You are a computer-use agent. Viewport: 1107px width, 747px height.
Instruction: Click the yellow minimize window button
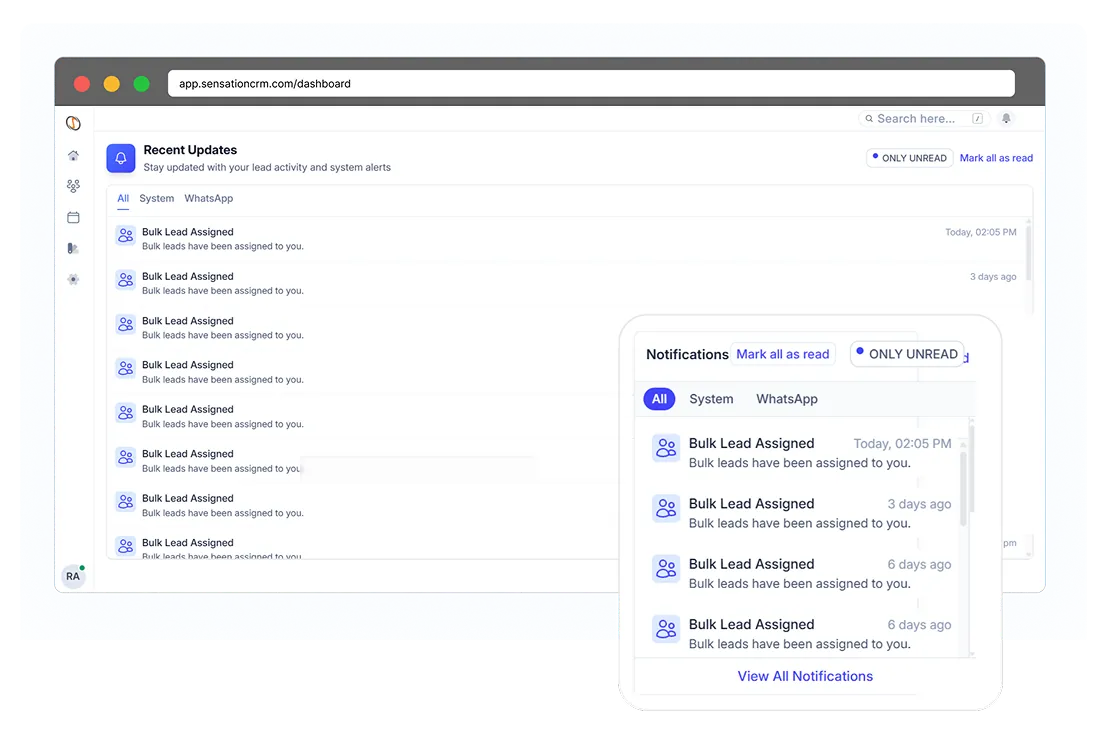pos(112,84)
